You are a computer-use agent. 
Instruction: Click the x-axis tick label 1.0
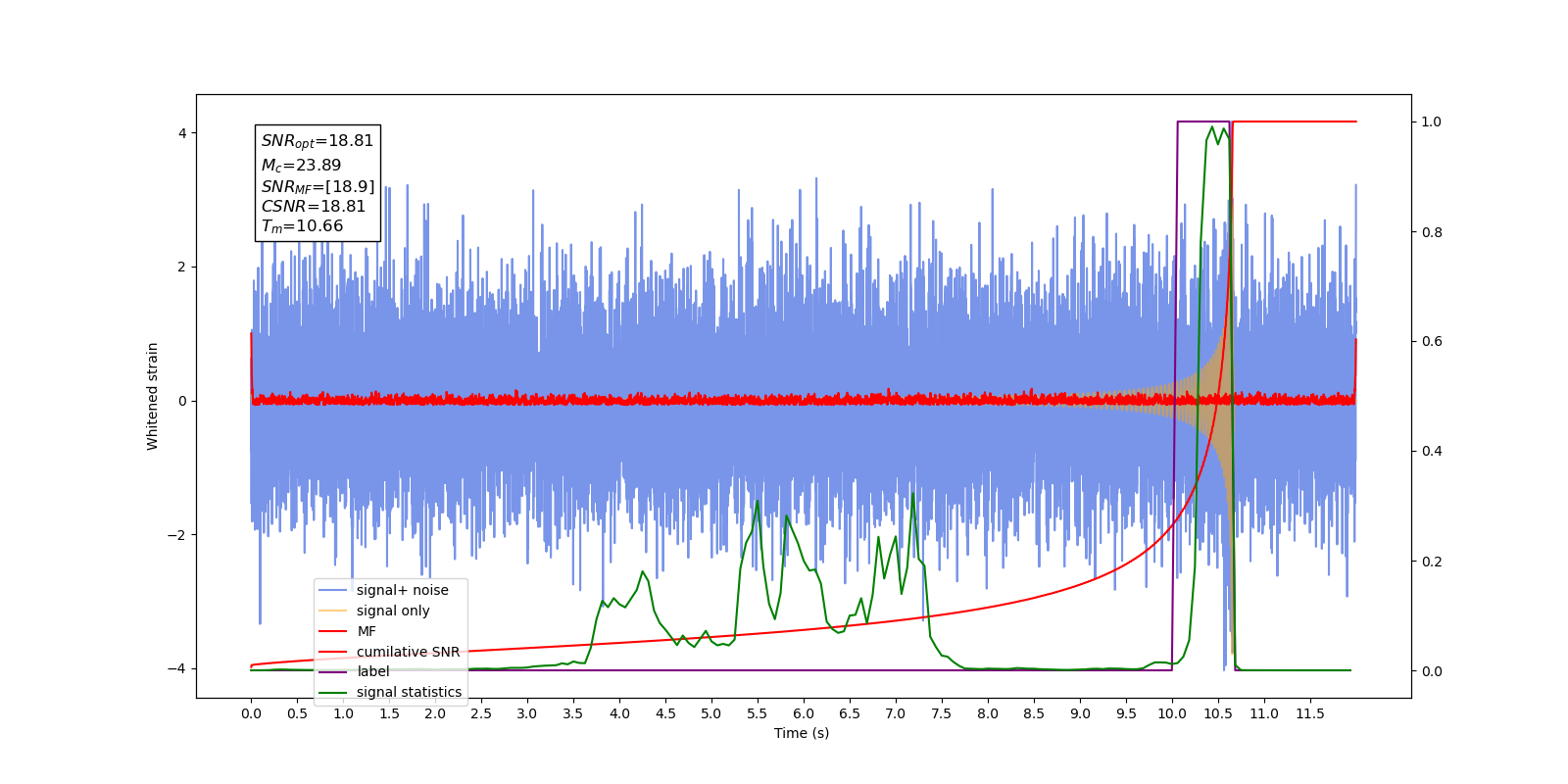click(343, 713)
